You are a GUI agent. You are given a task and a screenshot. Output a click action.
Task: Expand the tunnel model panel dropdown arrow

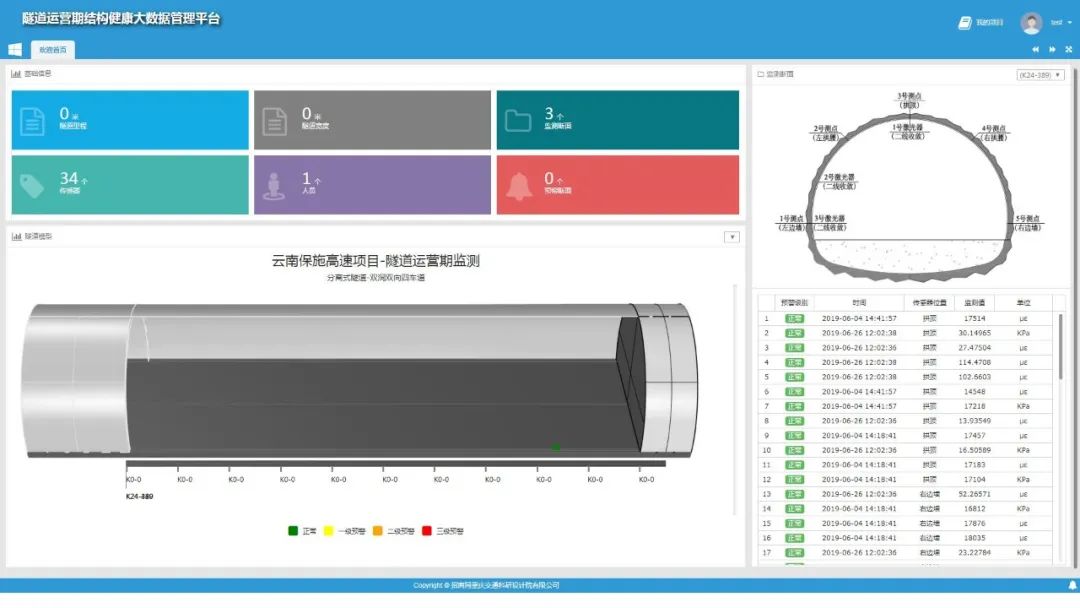(x=732, y=237)
